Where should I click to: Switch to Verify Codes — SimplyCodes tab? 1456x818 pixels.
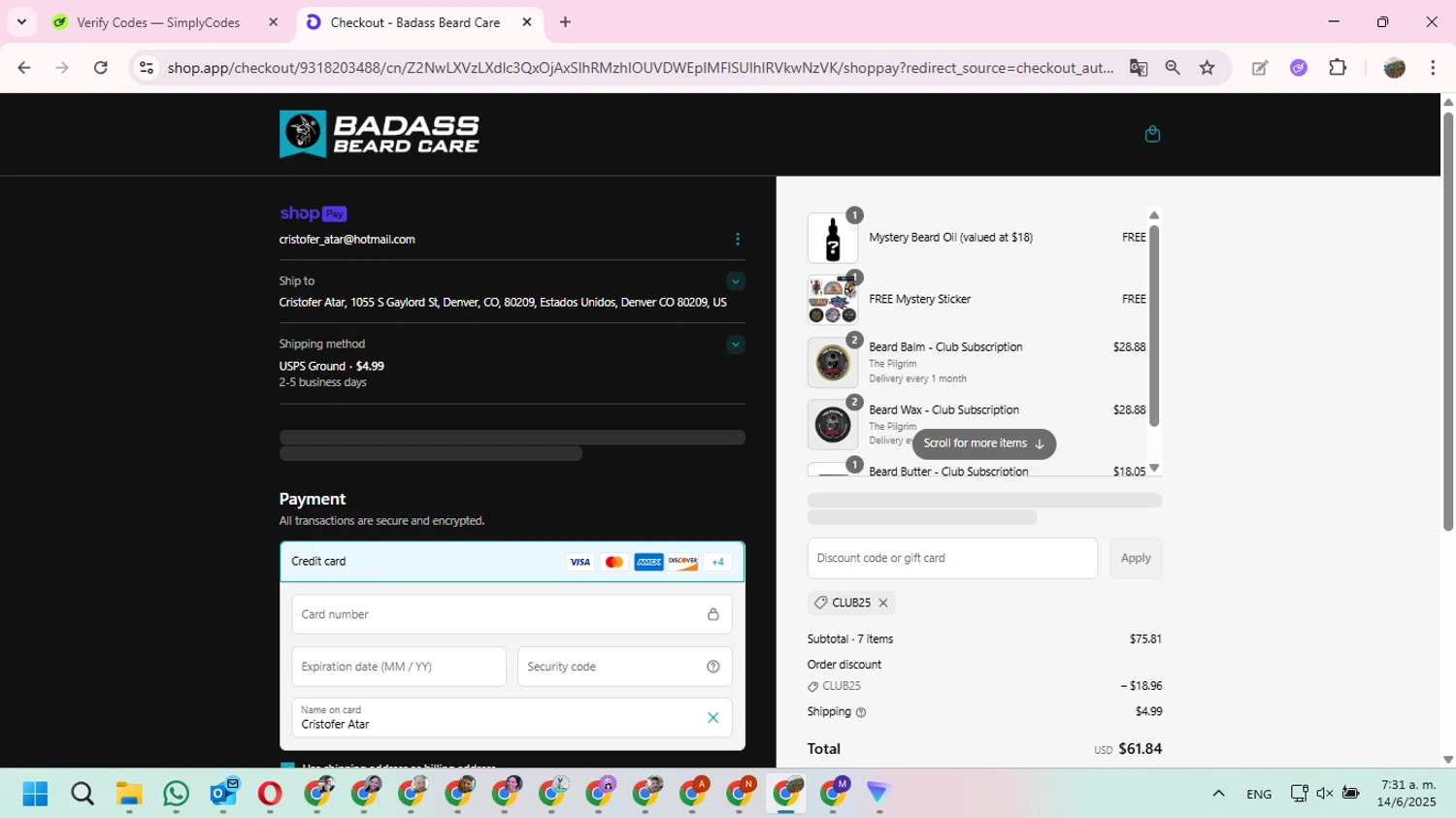158,22
